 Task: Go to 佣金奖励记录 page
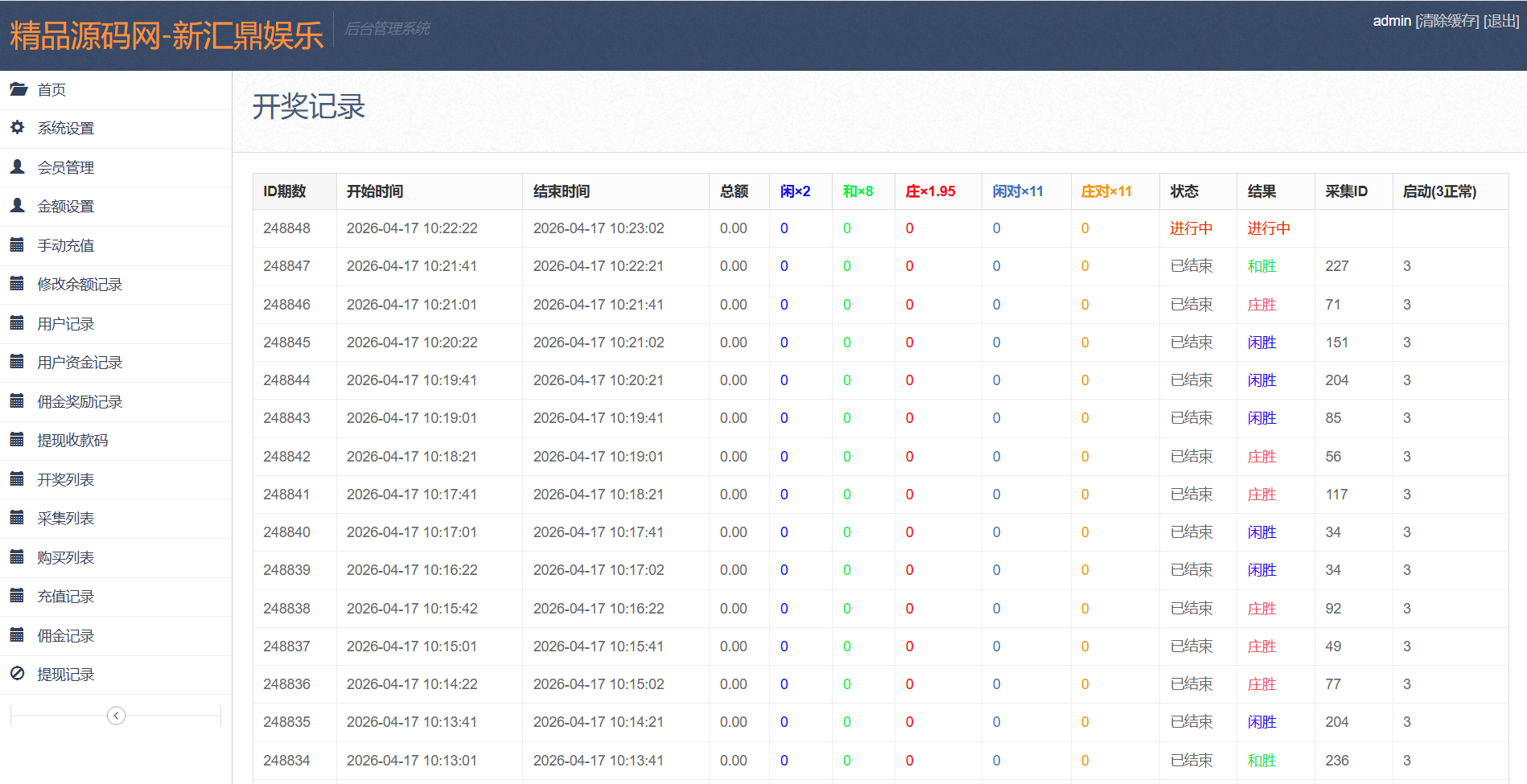tap(80, 402)
